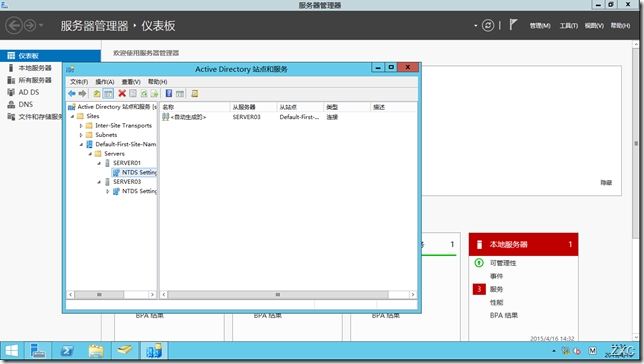The width and height of the screenshot is (644, 364).
Task: Open Server Manager navigation history dropdown
Action: point(41,25)
